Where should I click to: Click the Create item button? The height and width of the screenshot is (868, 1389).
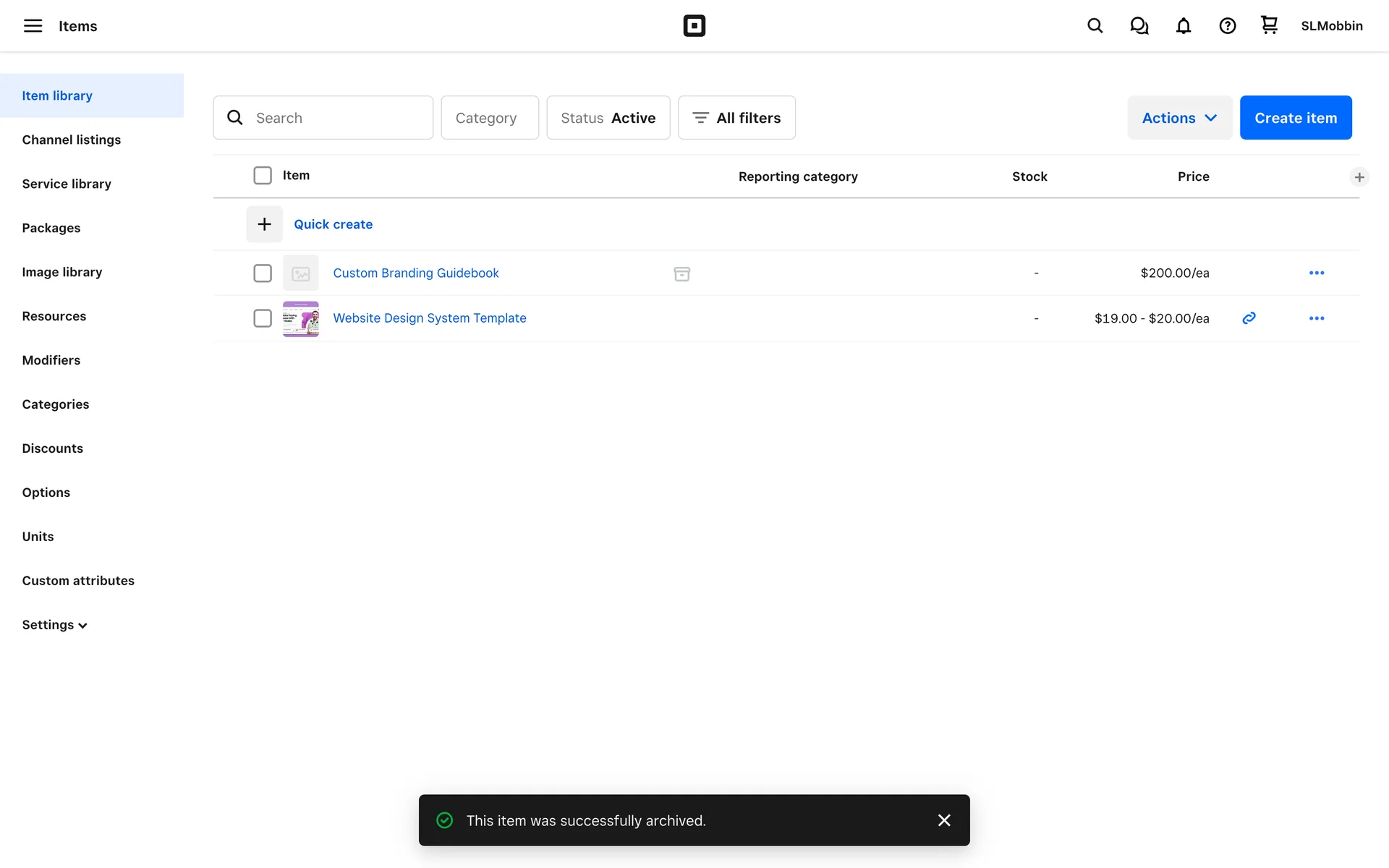tap(1295, 118)
